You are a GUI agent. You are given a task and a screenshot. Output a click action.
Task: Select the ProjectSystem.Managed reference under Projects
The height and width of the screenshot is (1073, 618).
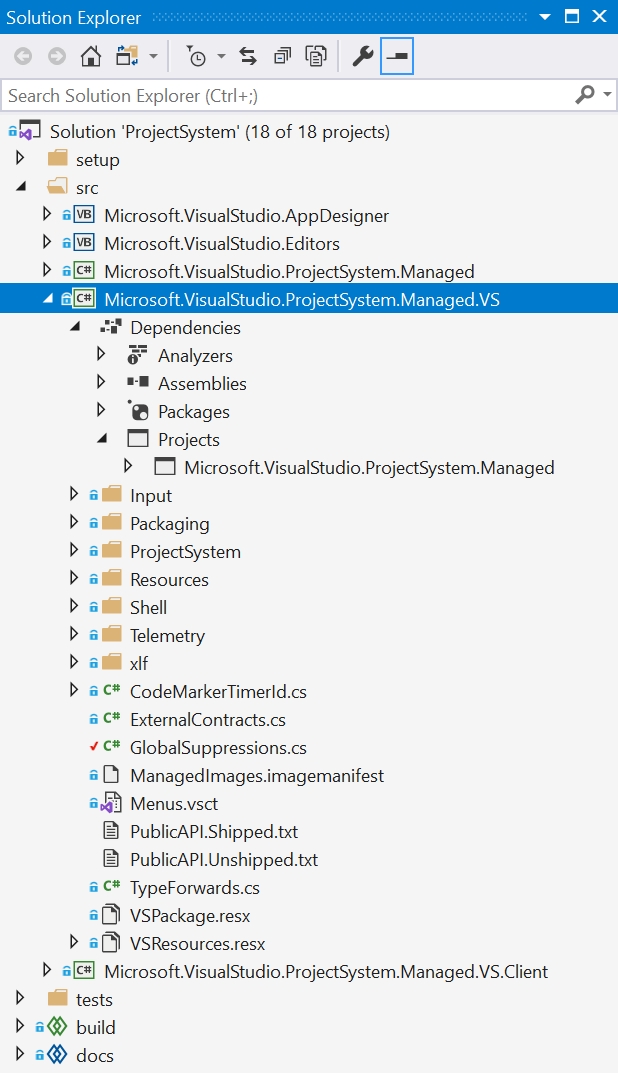pyautogui.click(x=370, y=467)
